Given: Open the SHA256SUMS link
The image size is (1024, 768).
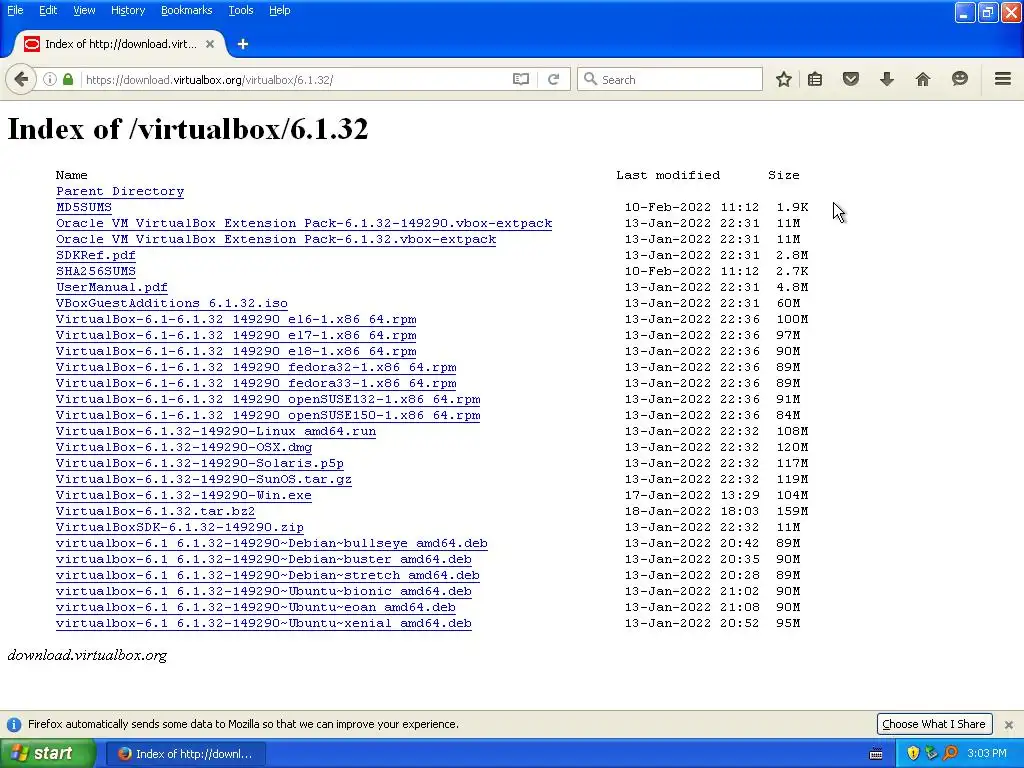Looking at the screenshot, I should point(96,271).
